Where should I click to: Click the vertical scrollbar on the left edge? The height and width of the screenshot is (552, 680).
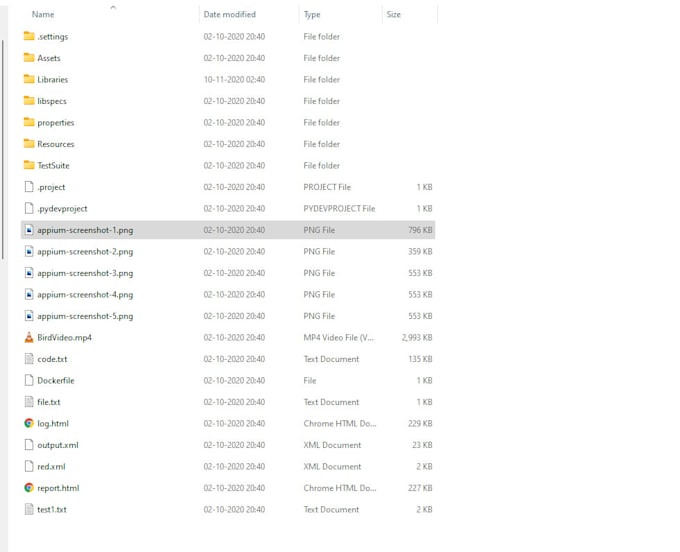coord(3,150)
